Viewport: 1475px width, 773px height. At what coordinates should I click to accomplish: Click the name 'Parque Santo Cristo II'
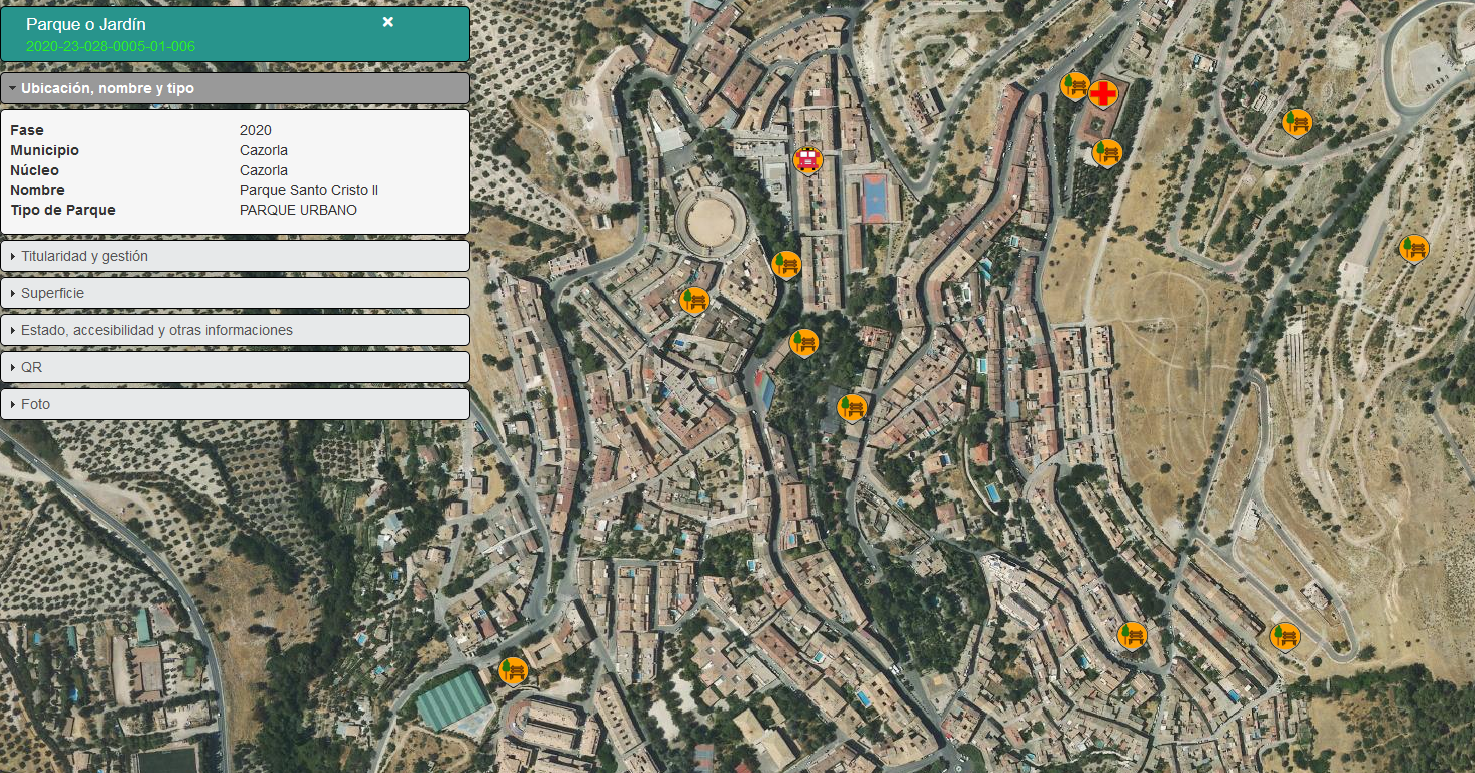tap(309, 190)
